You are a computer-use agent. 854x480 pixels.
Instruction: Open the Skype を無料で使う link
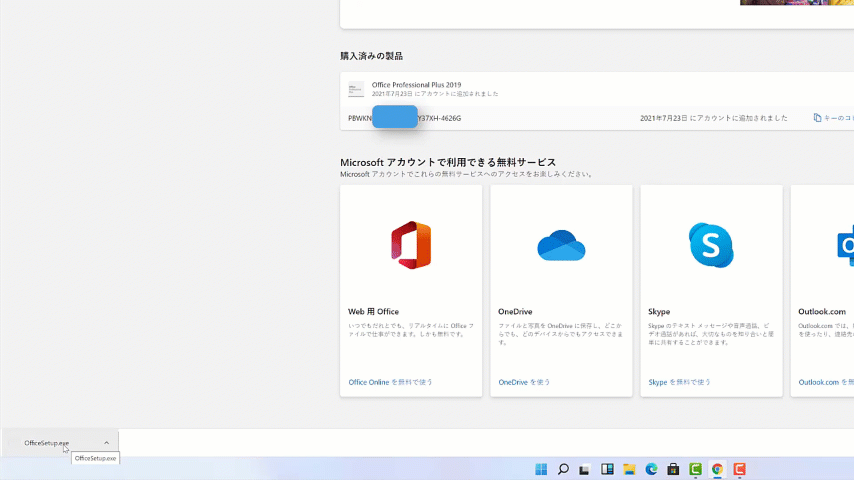pyautogui.click(x=679, y=382)
